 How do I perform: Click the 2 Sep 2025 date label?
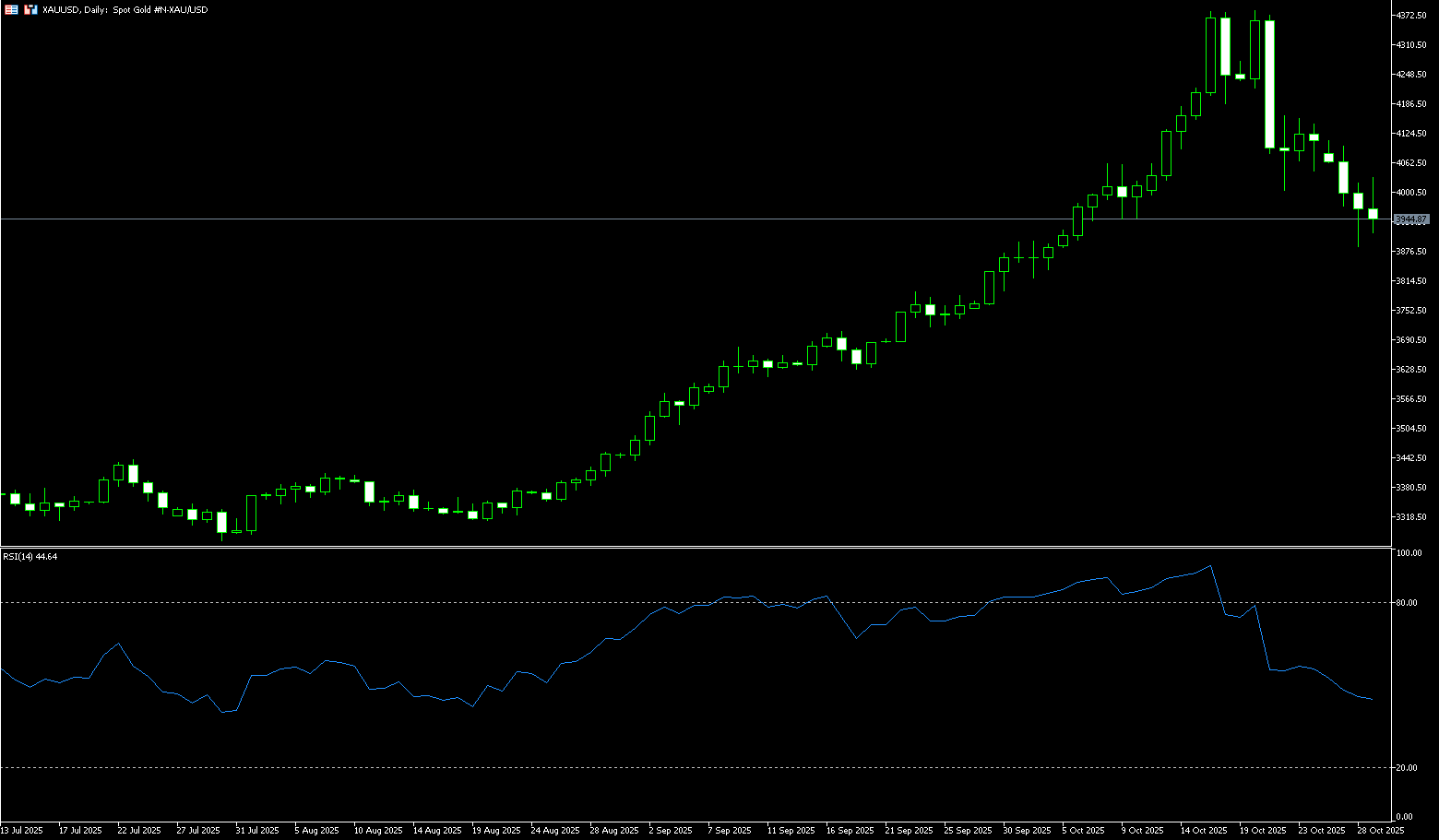point(671,831)
